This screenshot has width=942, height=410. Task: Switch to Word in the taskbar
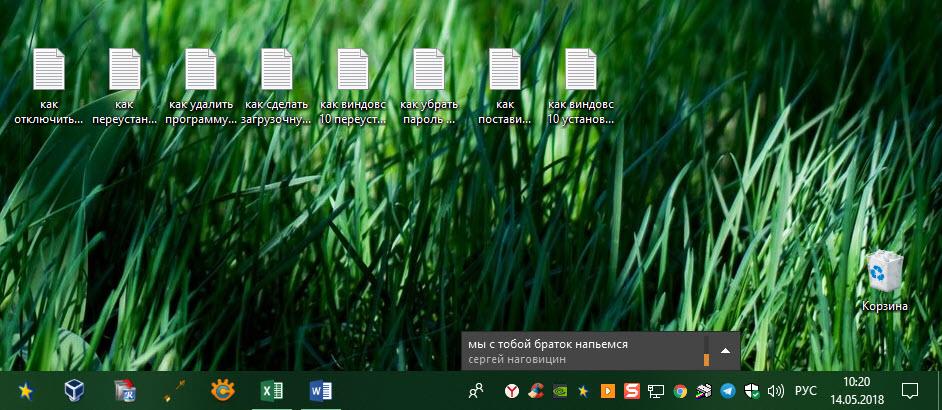pos(320,391)
